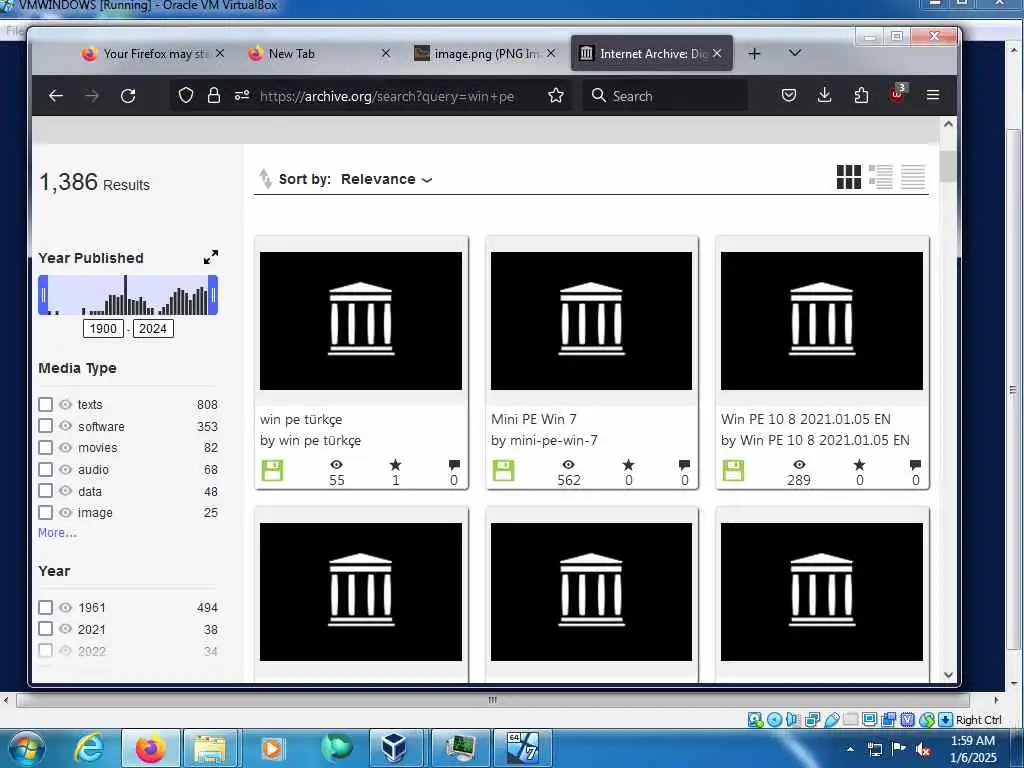The height and width of the screenshot is (768, 1024).
Task: Open VirtualBox cube icon in taskbar
Action: click(394, 748)
